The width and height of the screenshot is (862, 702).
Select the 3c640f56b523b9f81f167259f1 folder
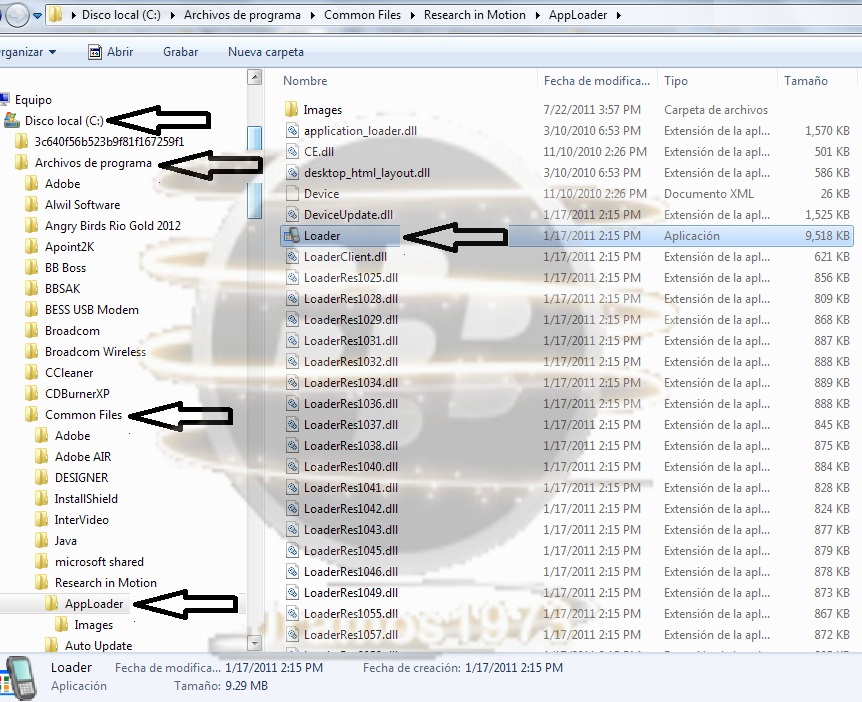coord(109,141)
